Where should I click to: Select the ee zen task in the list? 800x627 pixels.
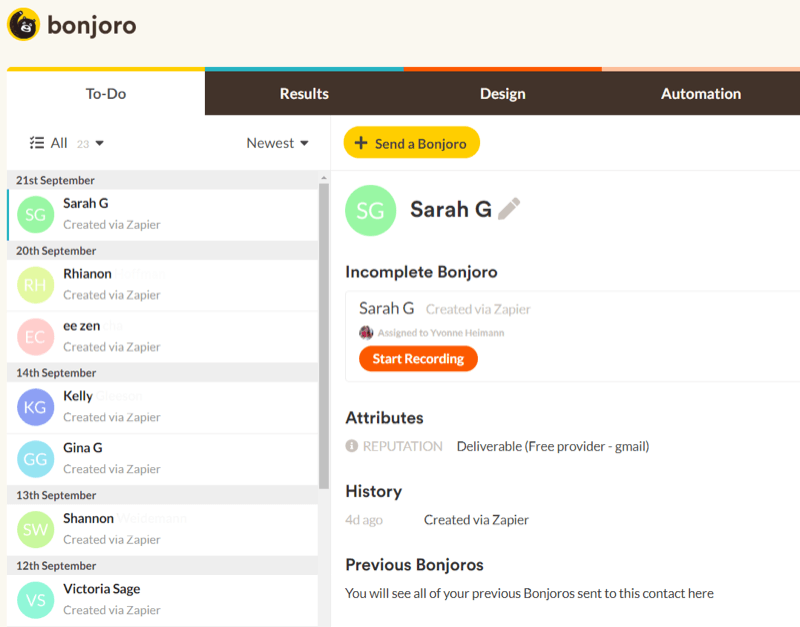(163, 337)
